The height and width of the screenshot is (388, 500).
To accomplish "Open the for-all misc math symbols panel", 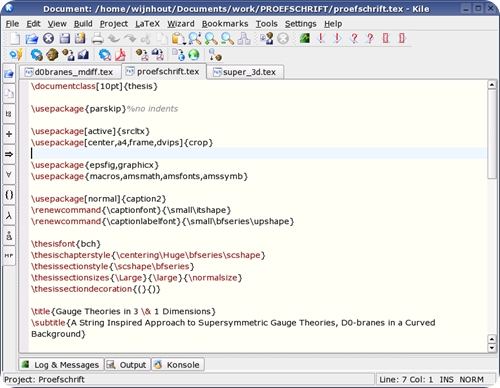I will pyautogui.click(x=9, y=174).
